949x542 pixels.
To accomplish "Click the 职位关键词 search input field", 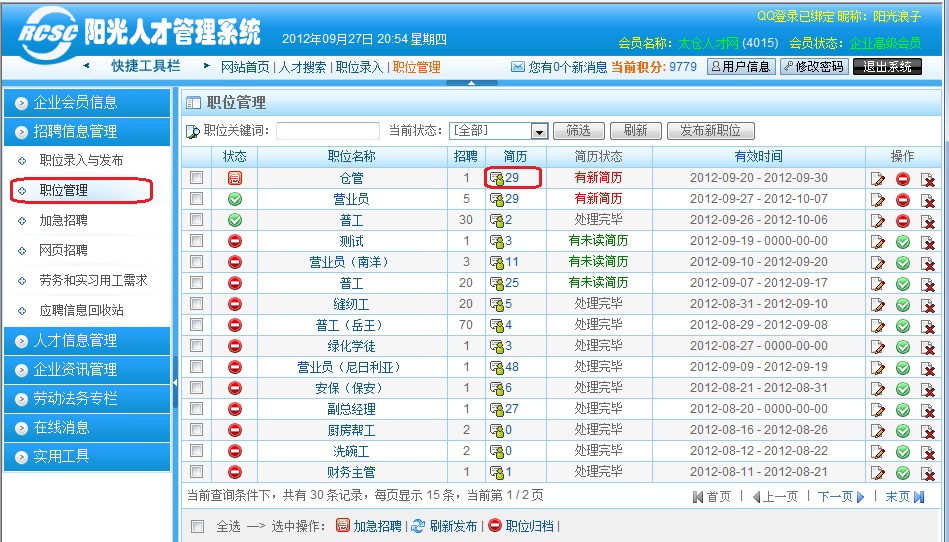I will (327, 131).
